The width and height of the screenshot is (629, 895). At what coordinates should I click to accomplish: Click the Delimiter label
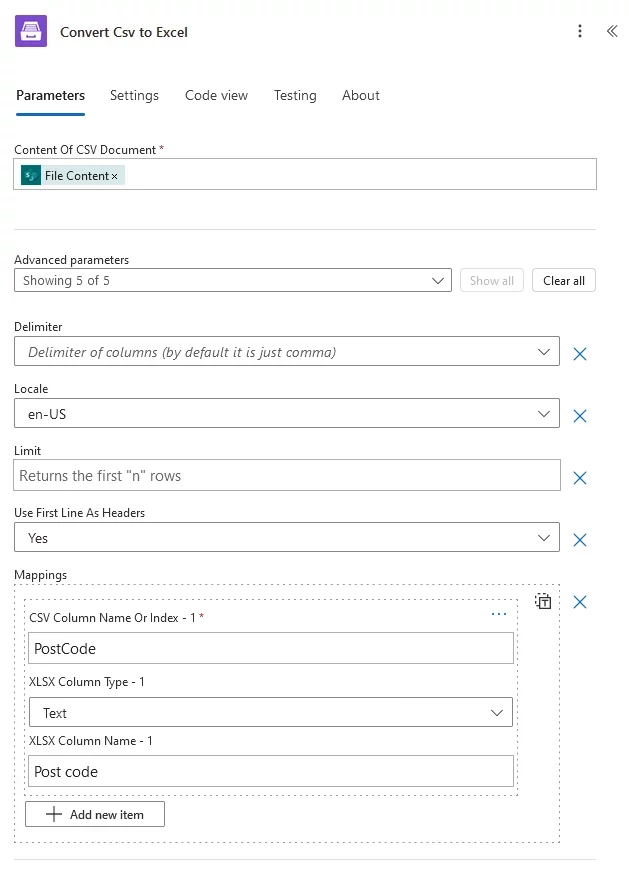38,326
